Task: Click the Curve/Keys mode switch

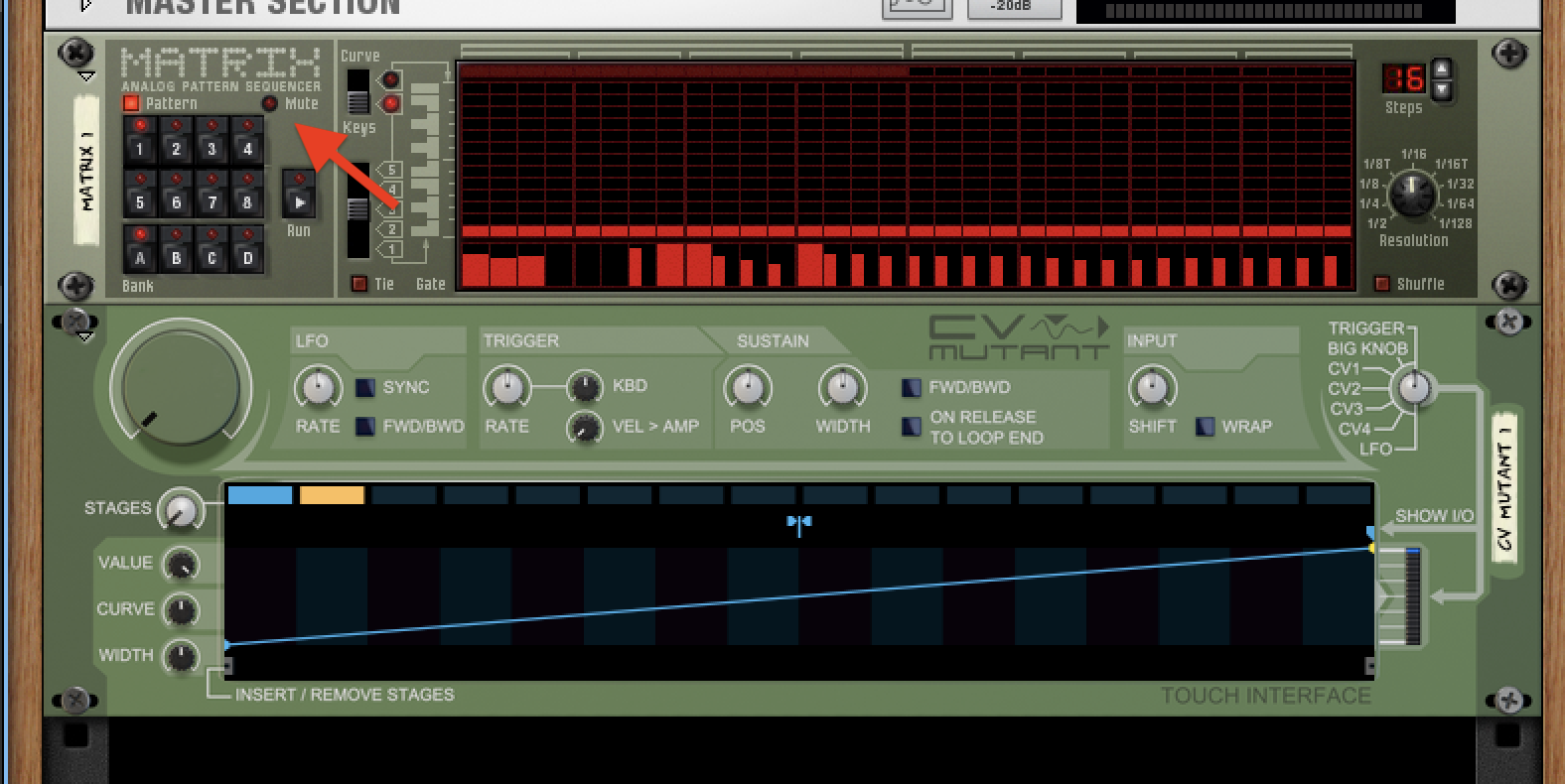Action: point(356,91)
